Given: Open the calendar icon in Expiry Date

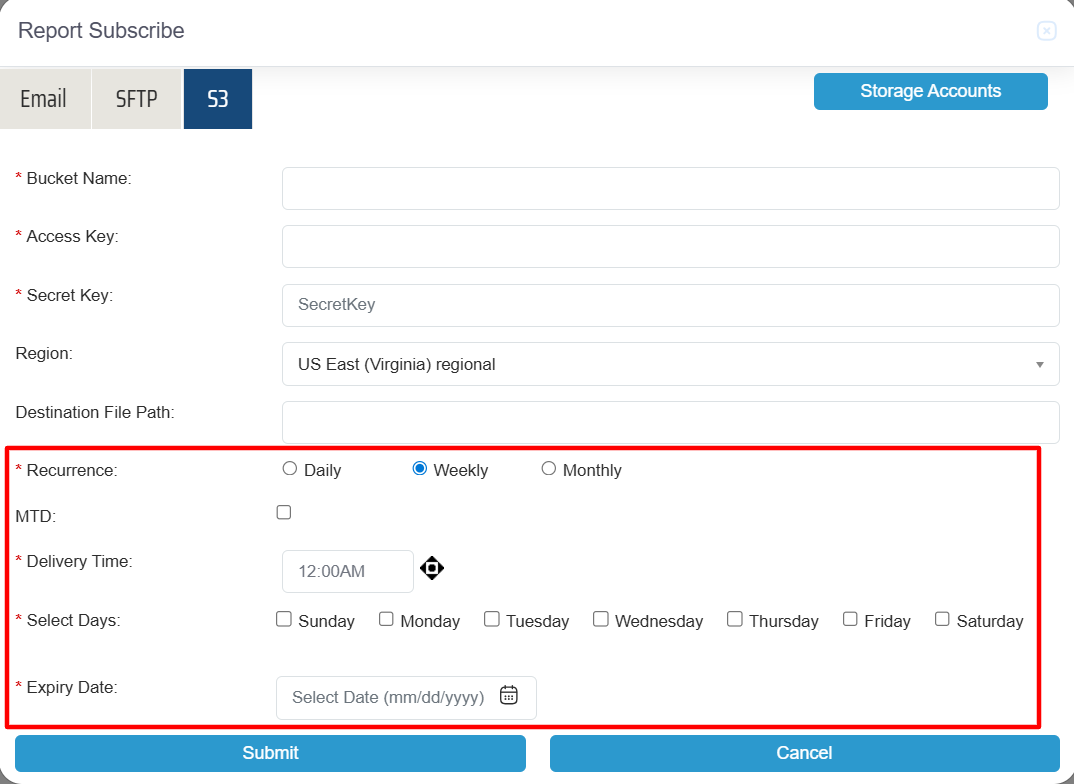Looking at the screenshot, I should coord(509,695).
